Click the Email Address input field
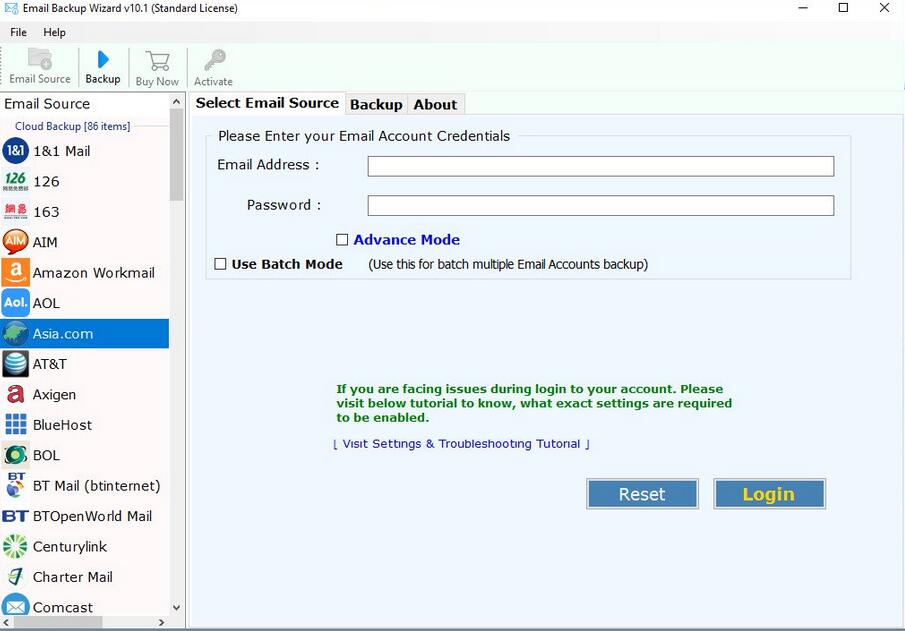The image size is (905, 631). tap(600, 166)
